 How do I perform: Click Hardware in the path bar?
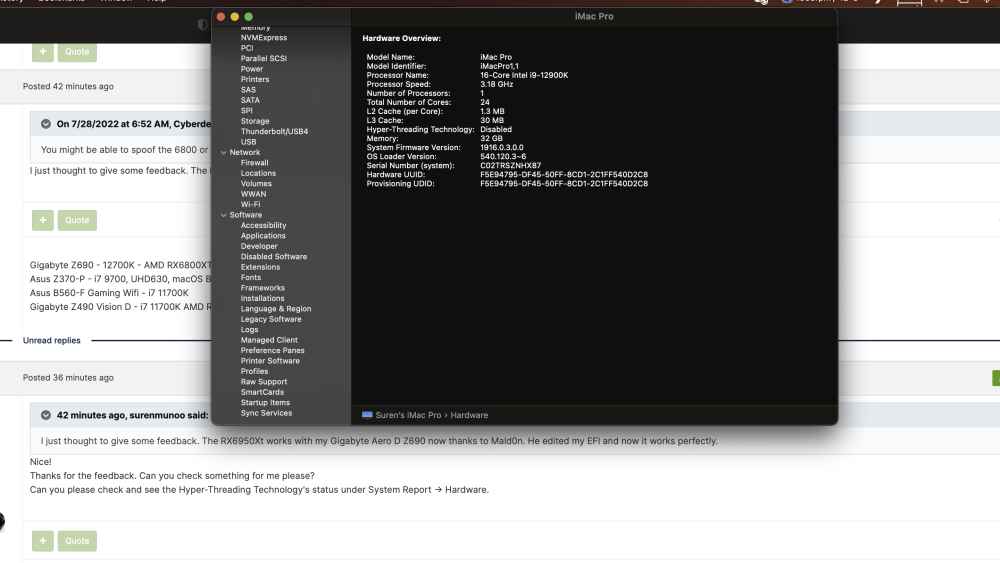469,415
